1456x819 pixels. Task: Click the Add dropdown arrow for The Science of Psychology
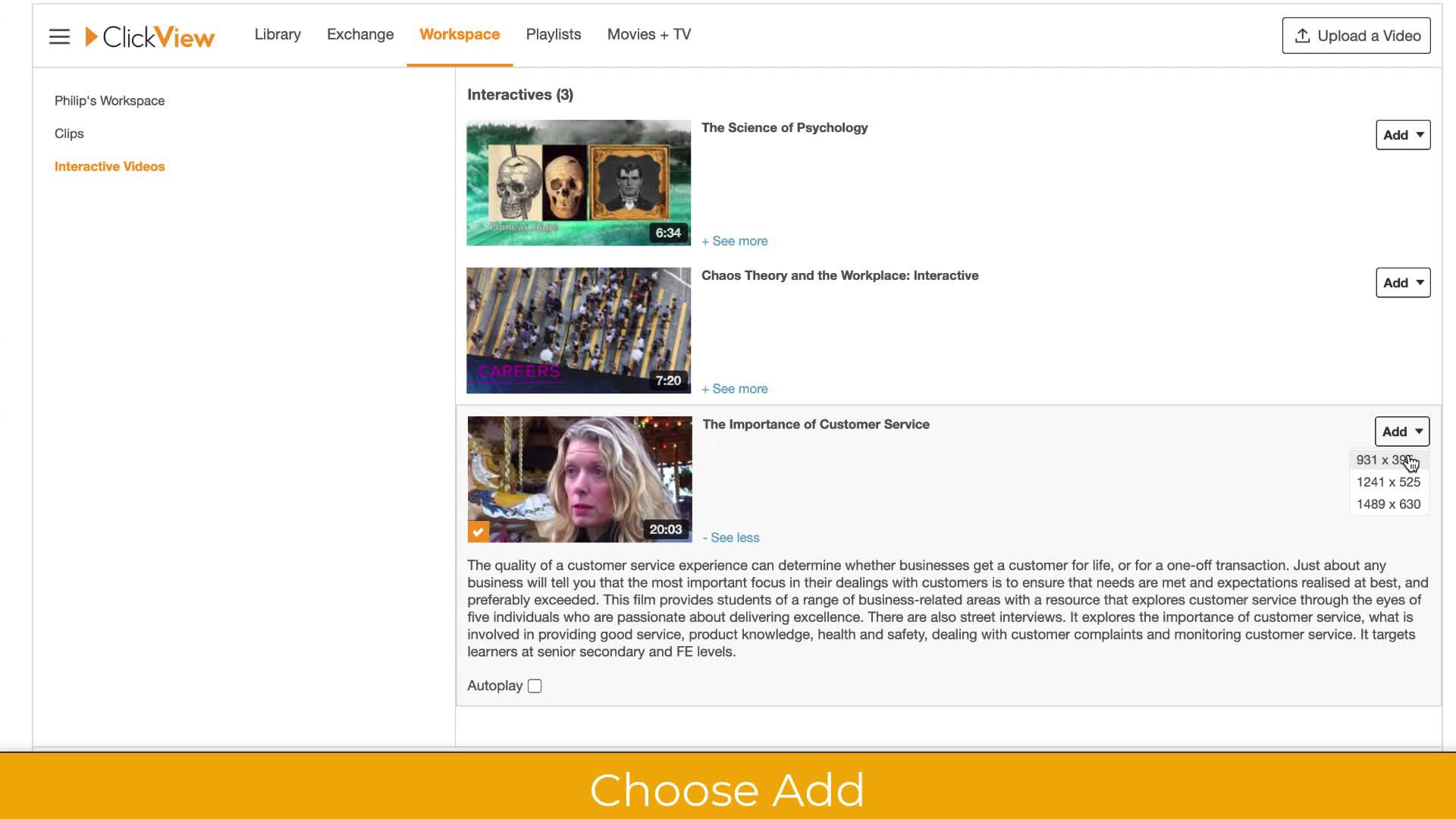(1417, 135)
